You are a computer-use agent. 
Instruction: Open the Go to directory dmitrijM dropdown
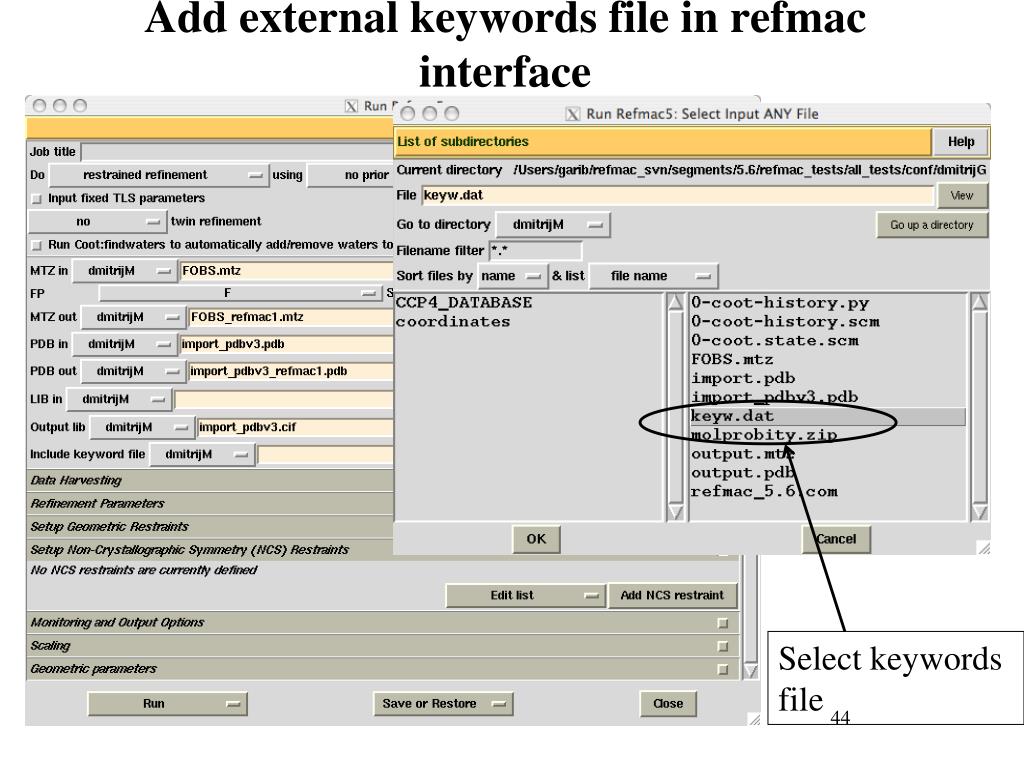pos(553,225)
